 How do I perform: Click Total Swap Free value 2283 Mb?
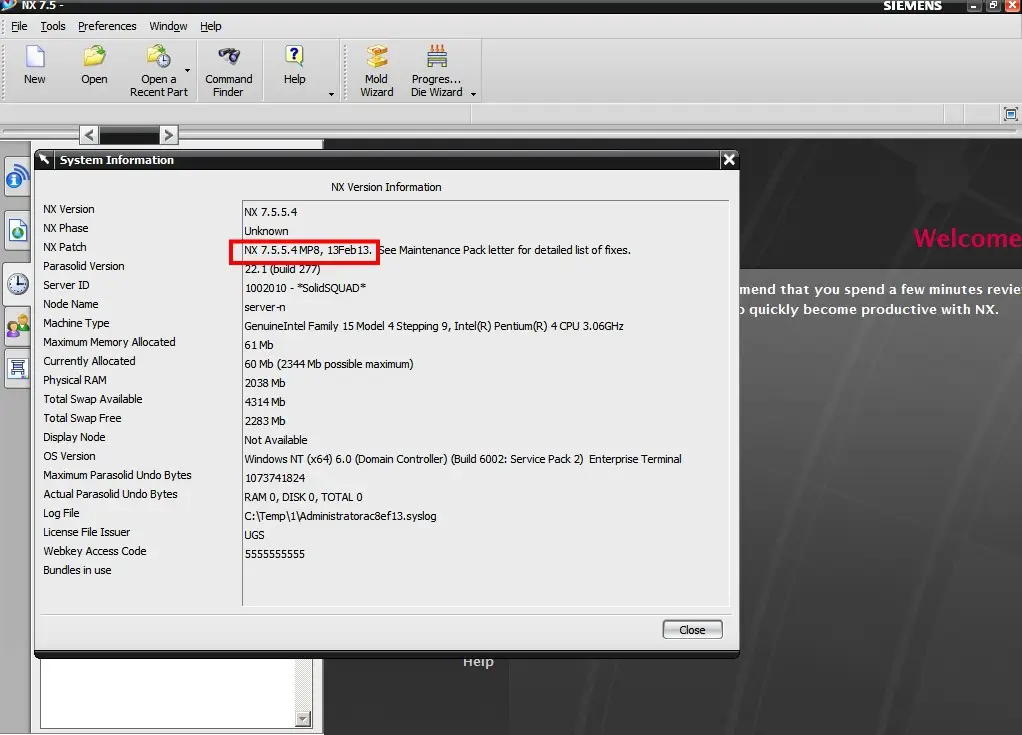coord(265,421)
